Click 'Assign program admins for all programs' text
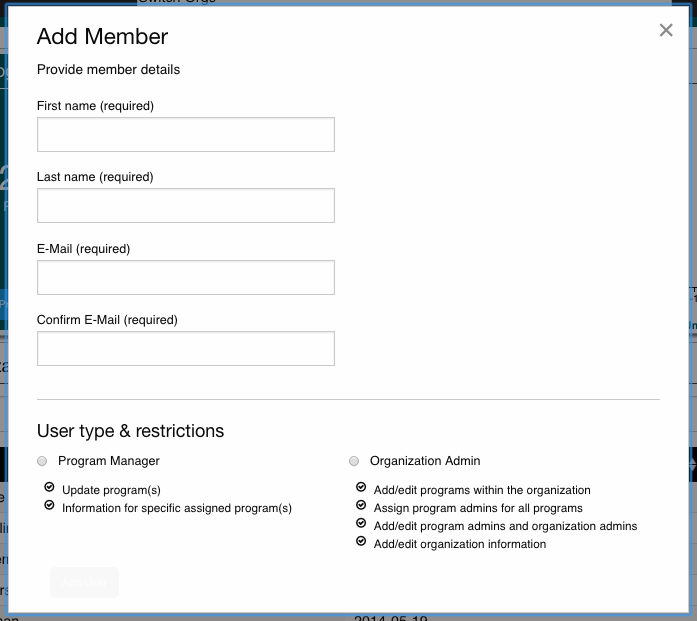Screen dimensions: 697x621 (478, 508)
